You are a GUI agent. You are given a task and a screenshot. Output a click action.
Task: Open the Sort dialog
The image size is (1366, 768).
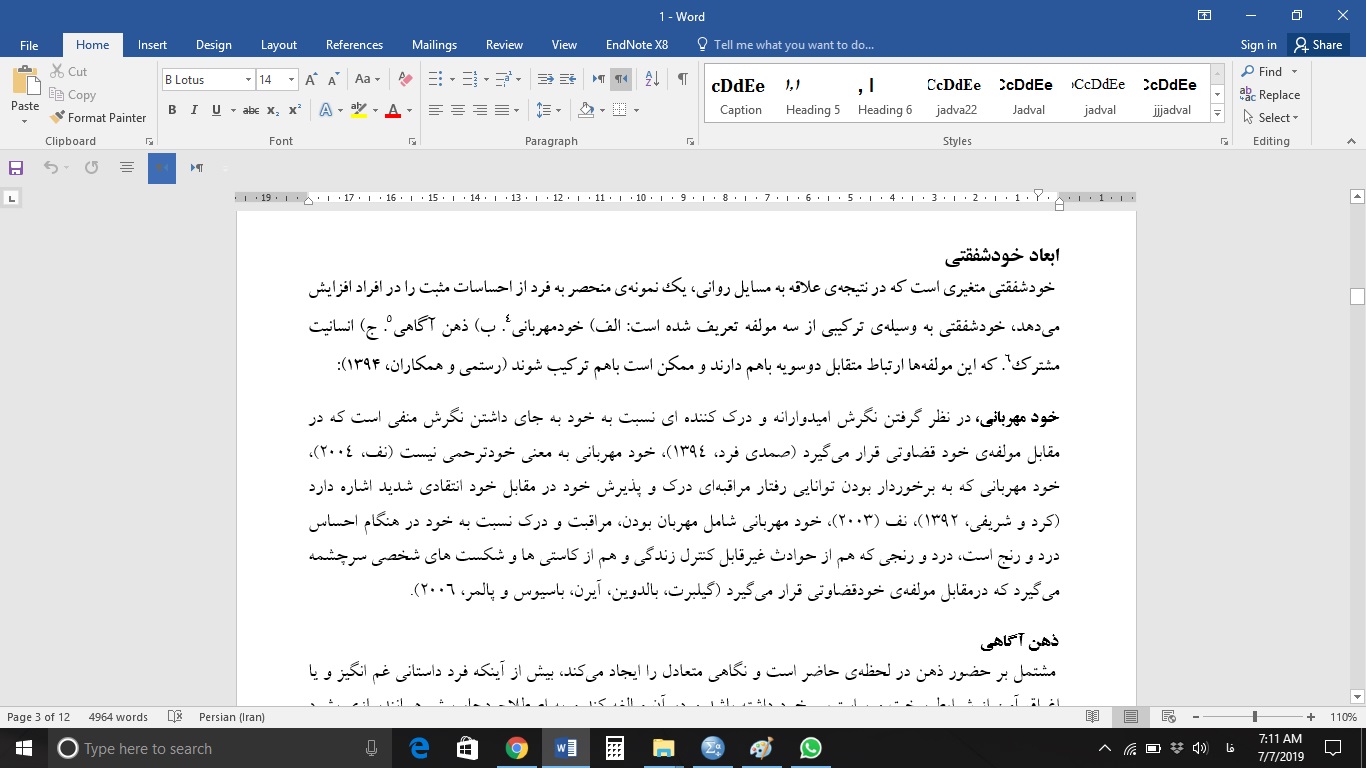(x=651, y=78)
